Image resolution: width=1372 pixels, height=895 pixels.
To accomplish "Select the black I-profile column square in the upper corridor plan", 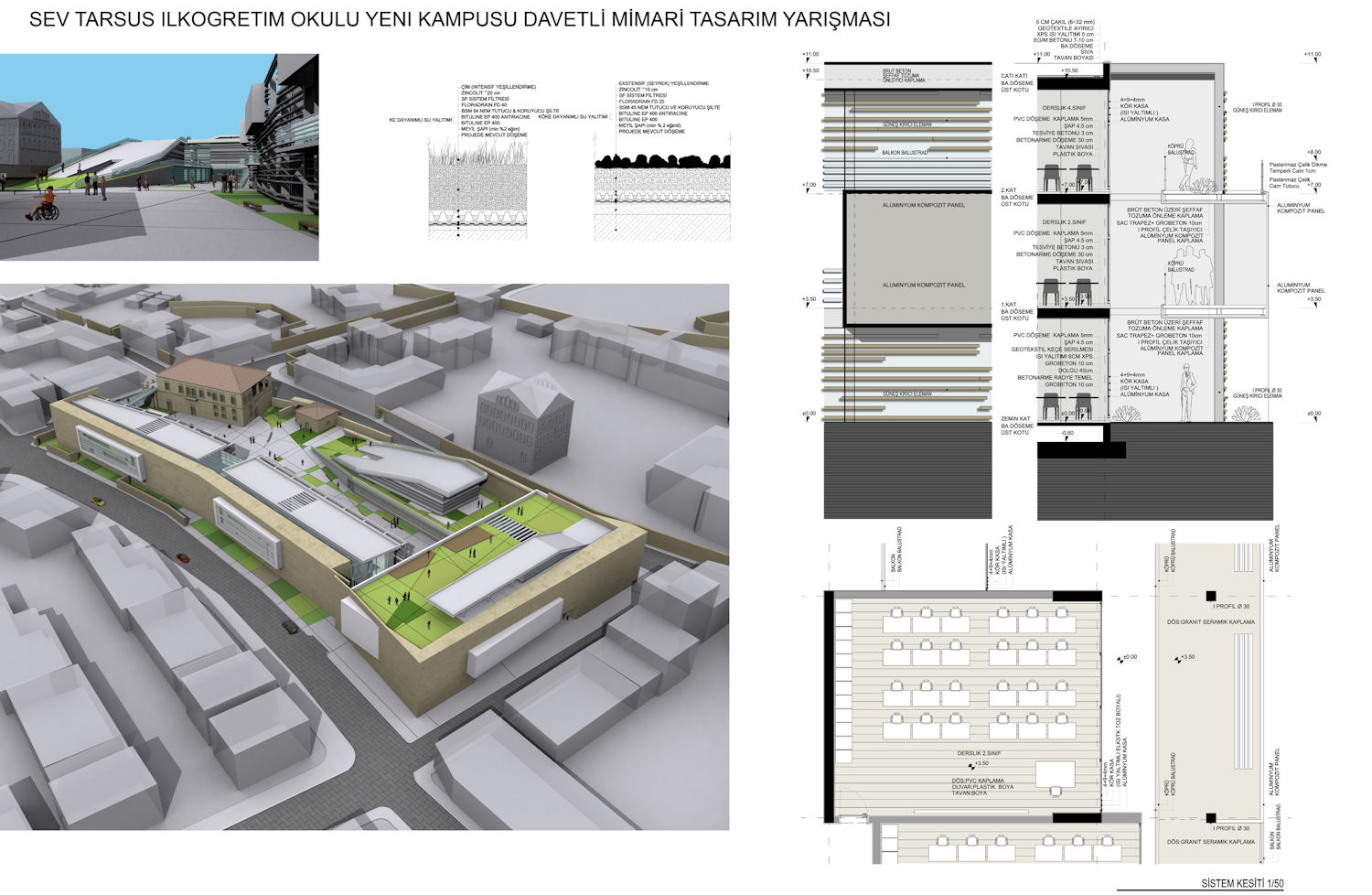I will (x=1211, y=595).
